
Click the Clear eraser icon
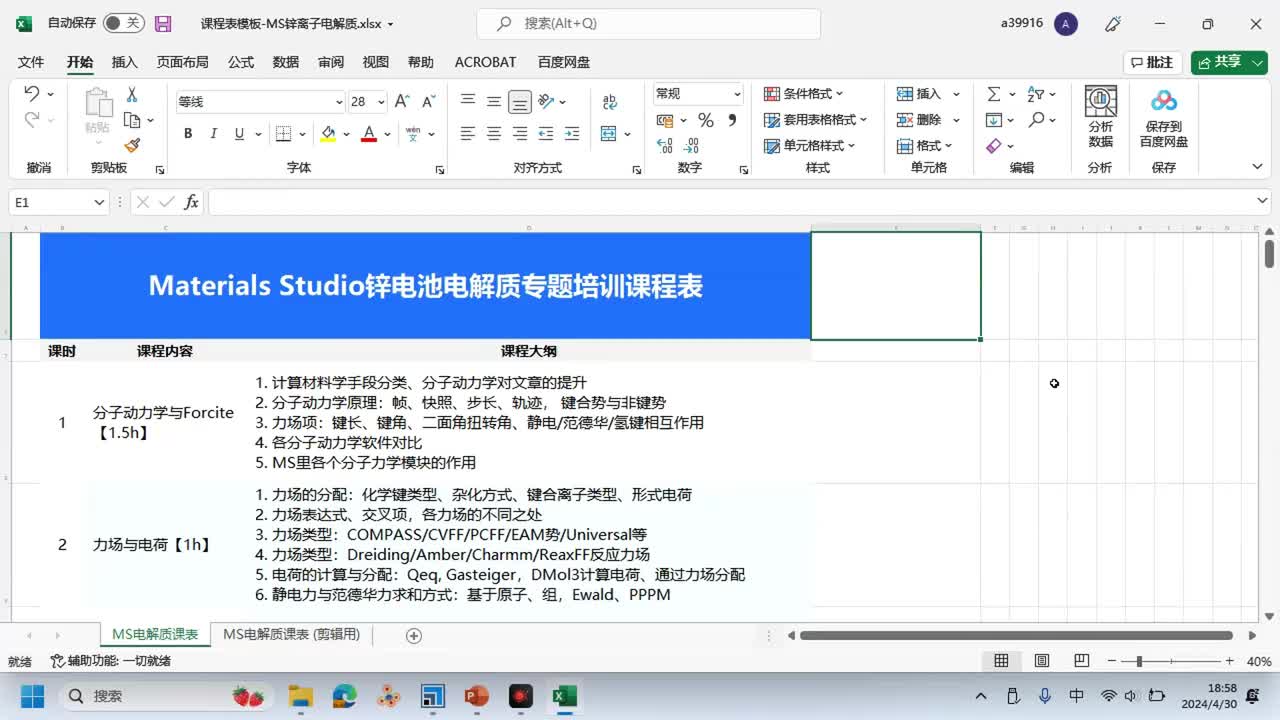pyautogui.click(x=994, y=146)
